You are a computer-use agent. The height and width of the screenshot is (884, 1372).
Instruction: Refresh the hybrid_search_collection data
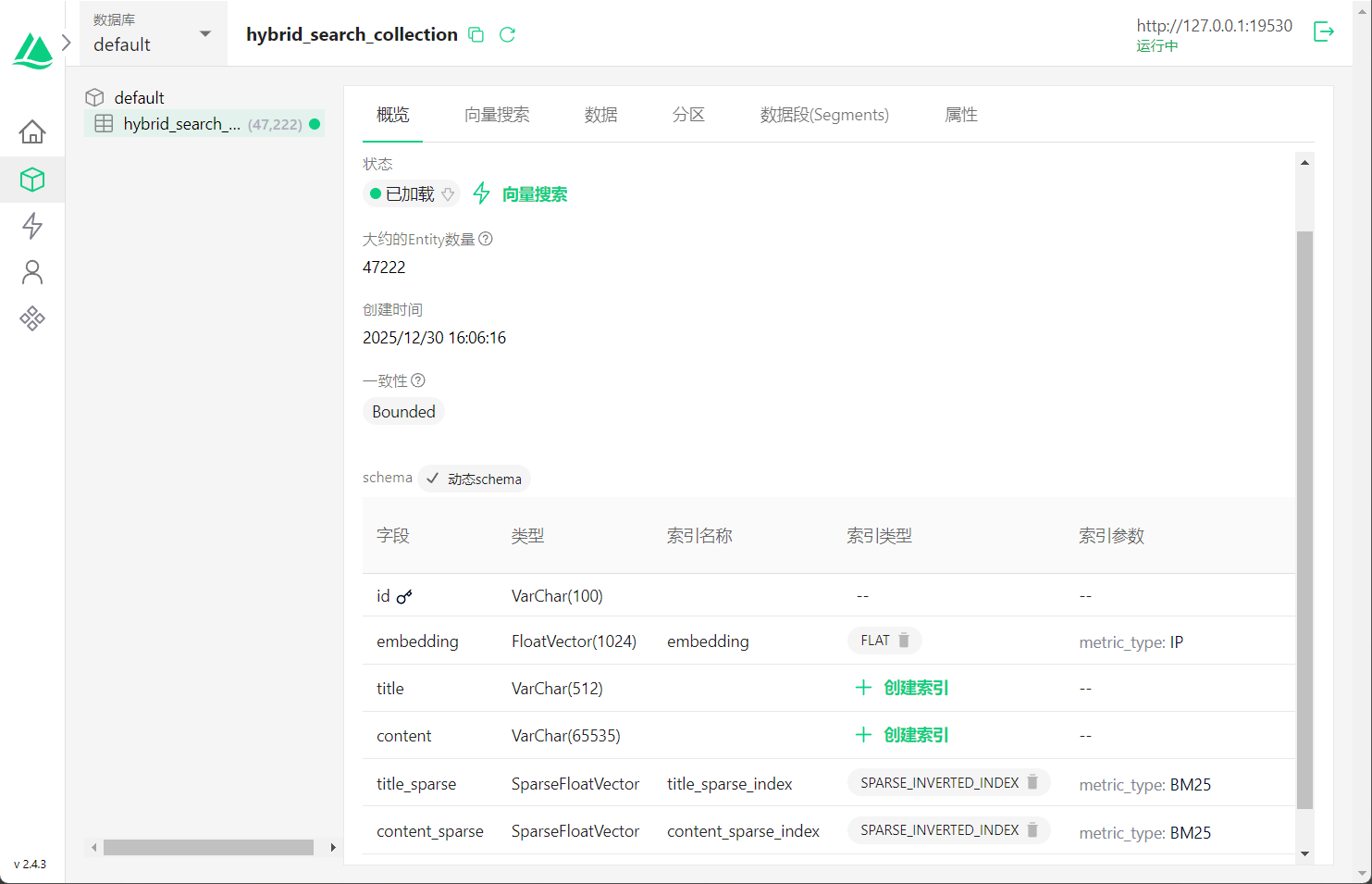click(x=507, y=35)
